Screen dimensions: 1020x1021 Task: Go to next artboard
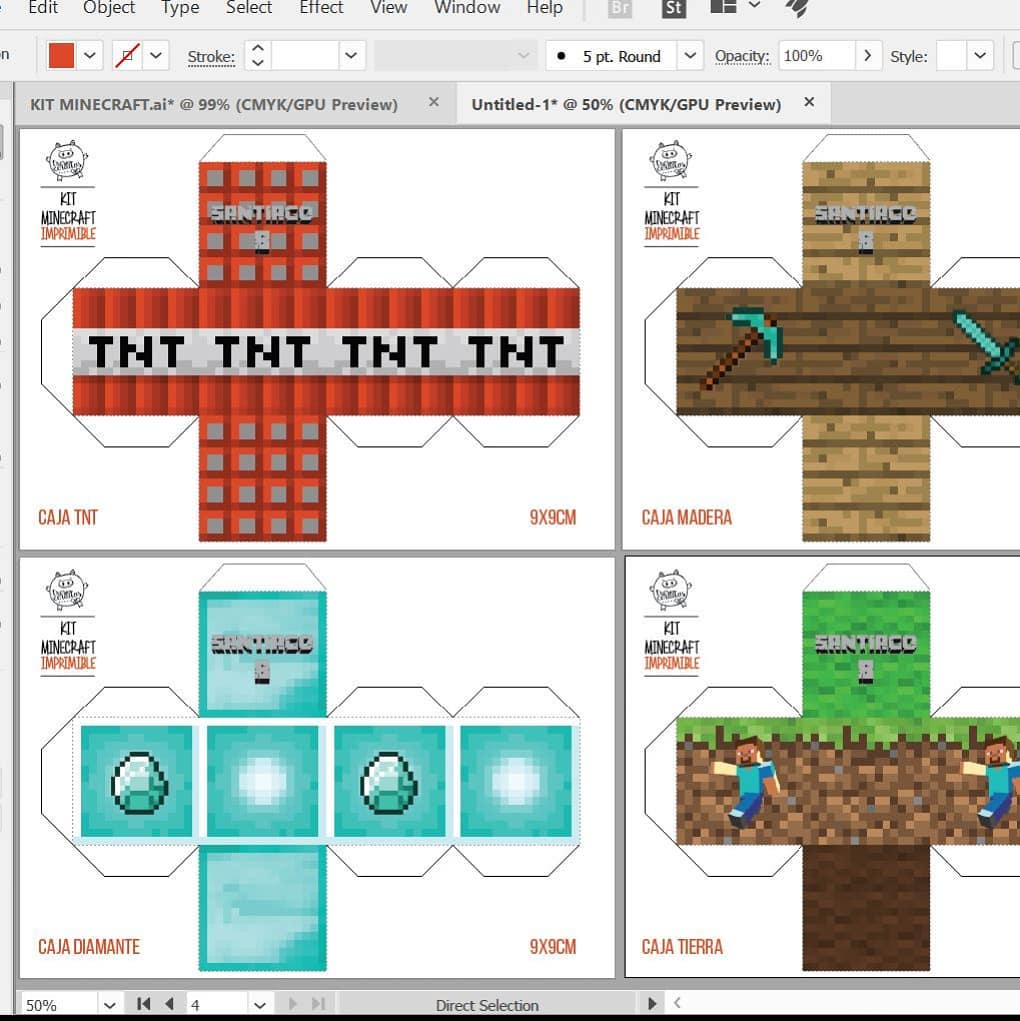click(x=292, y=1003)
